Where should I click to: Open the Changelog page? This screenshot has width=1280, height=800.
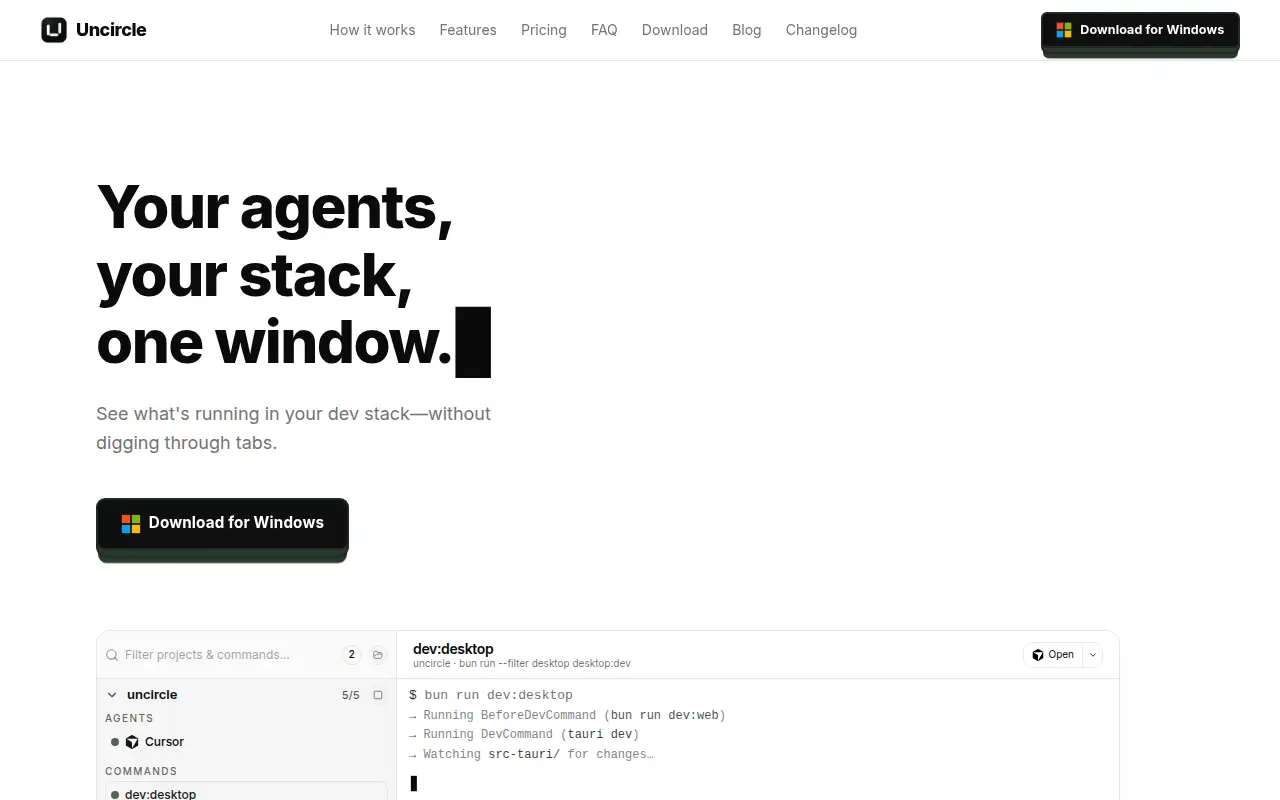(821, 30)
